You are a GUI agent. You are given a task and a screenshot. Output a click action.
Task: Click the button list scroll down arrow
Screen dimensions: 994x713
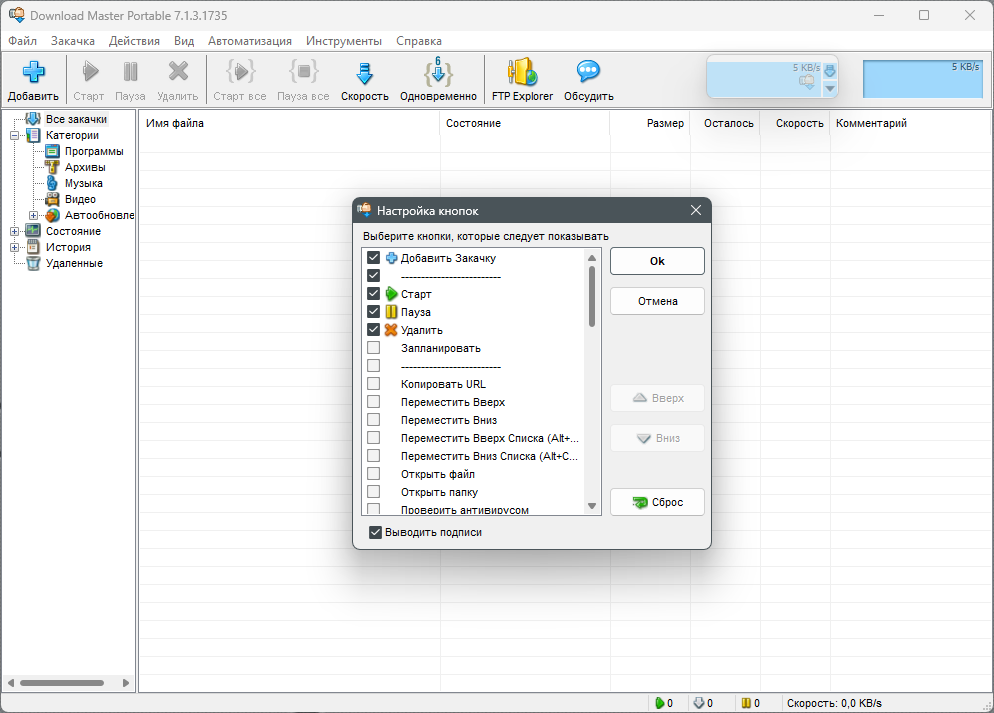(591, 506)
